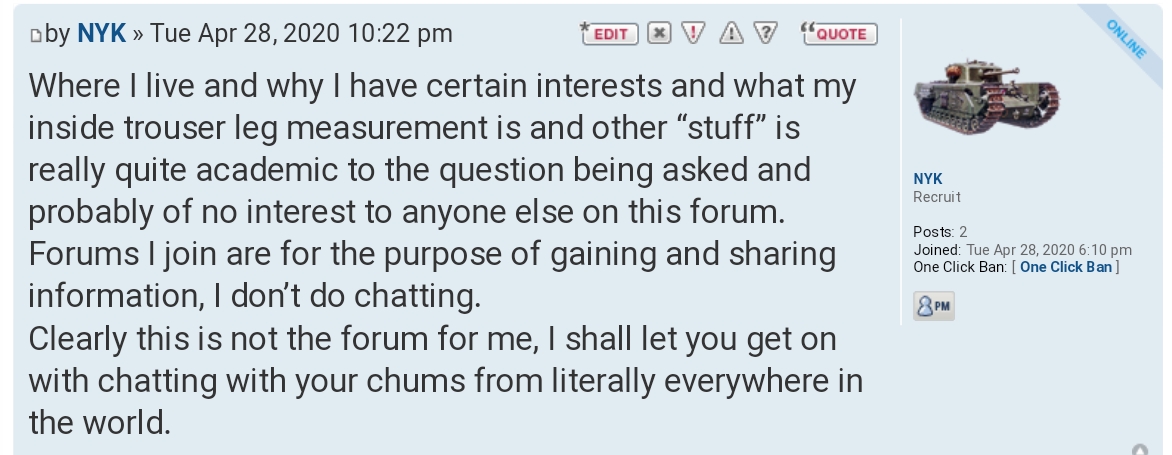Send a private message via PM icon
The width and height of the screenshot is (1172, 455).
click(933, 306)
